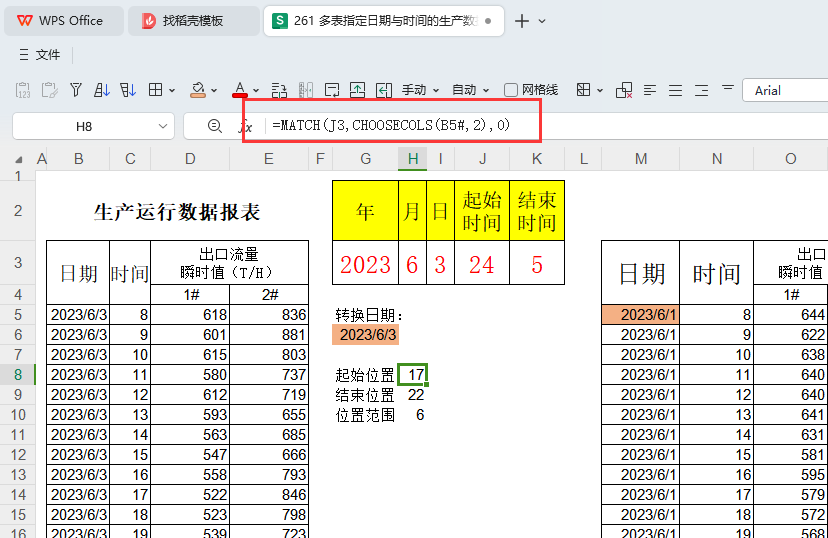Open the Arial font name box
The height and width of the screenshot is (538, 828).
tap(785, 90)
